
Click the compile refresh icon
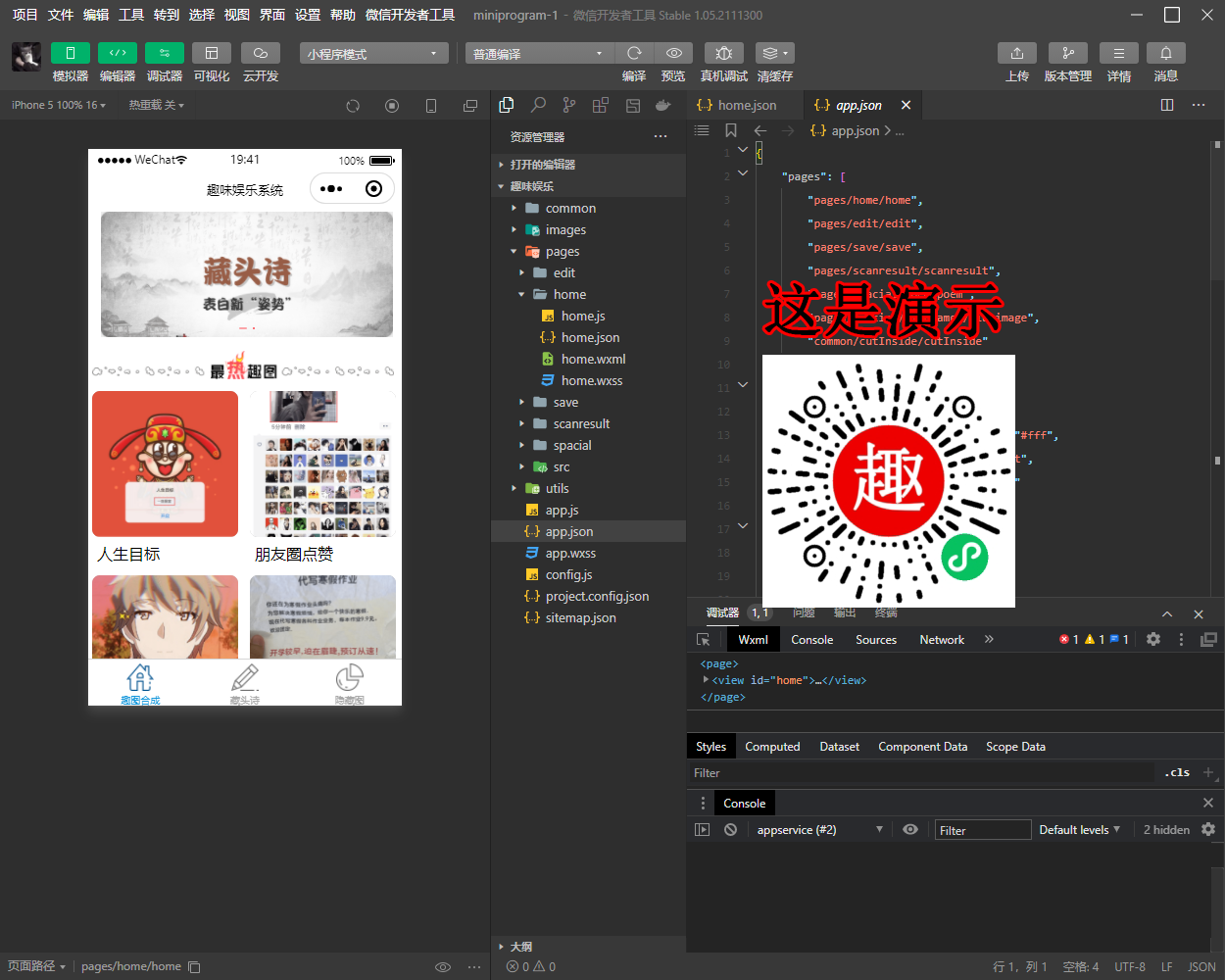(634, 53)
